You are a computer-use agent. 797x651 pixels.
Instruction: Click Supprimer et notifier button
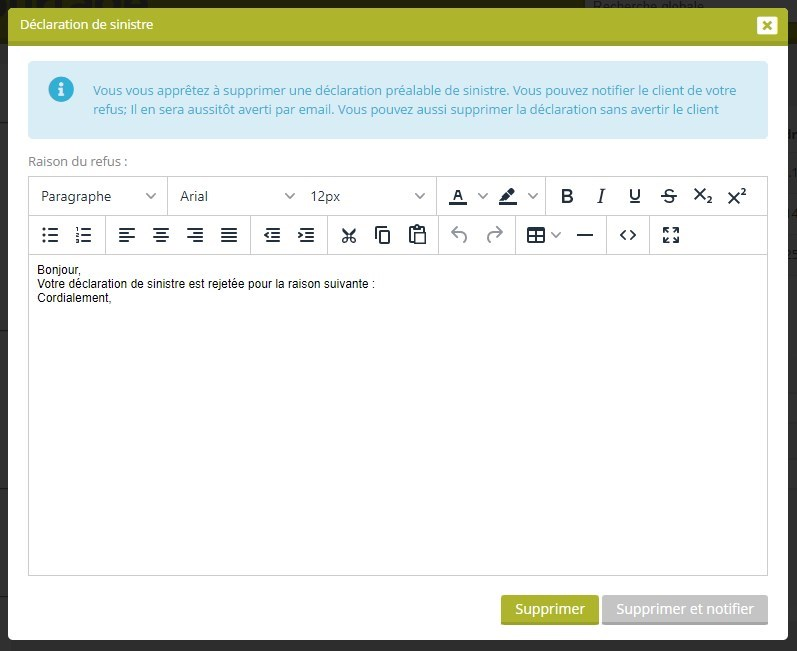click(x=685, y=609)
